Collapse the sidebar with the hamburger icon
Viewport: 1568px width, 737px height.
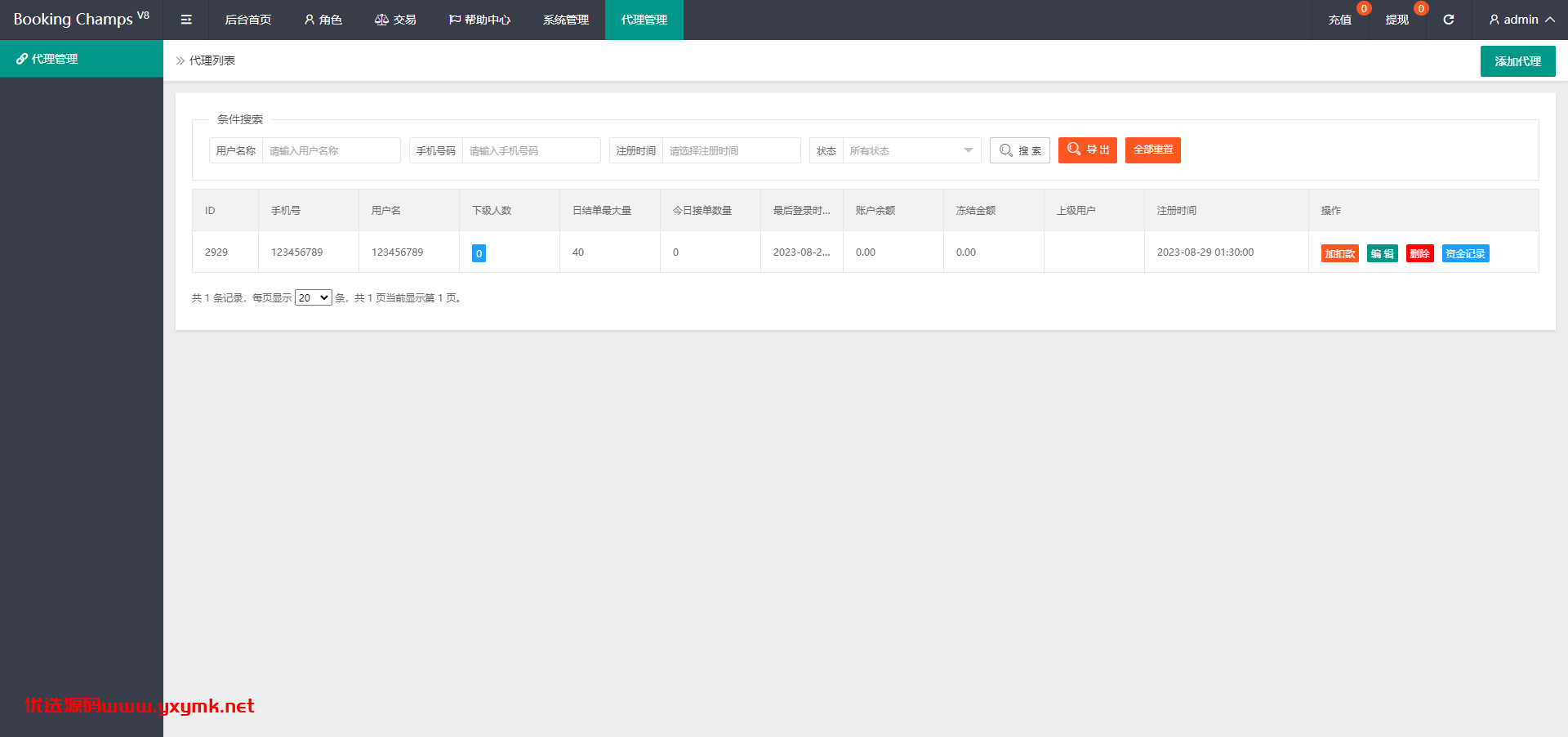pyautogui.click(x=186, y=20)
